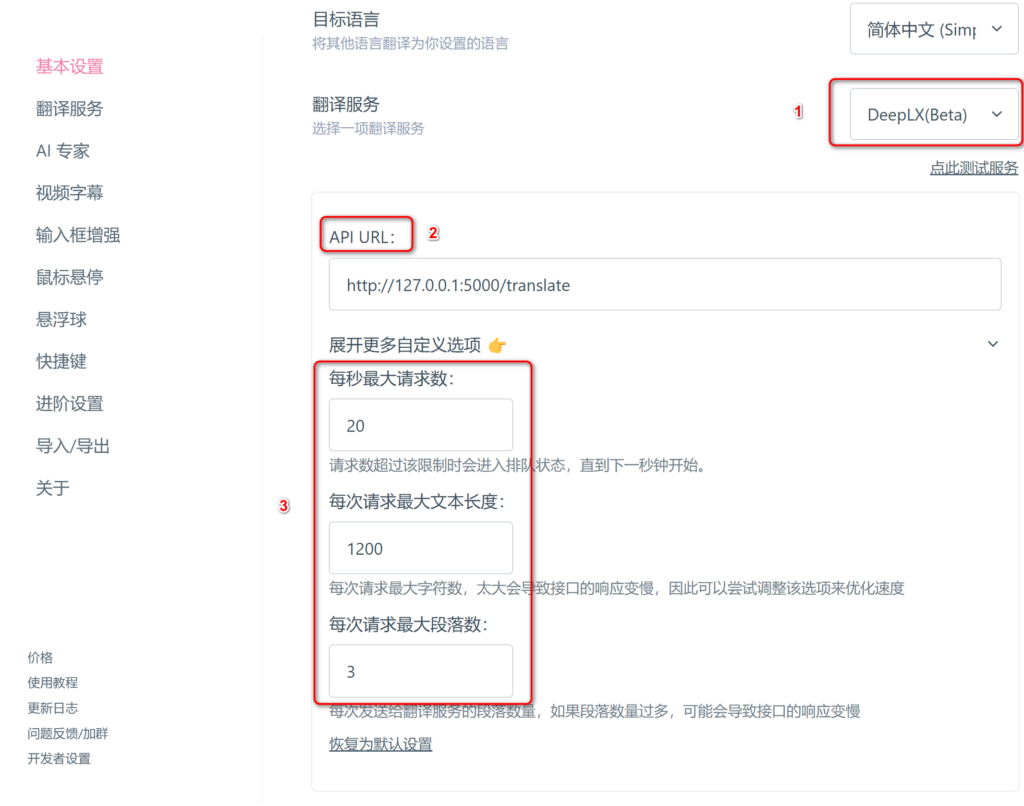Screen dimensions: 1024x806
Task: Focus the API URL input field
Action: [x=665, y=285]
